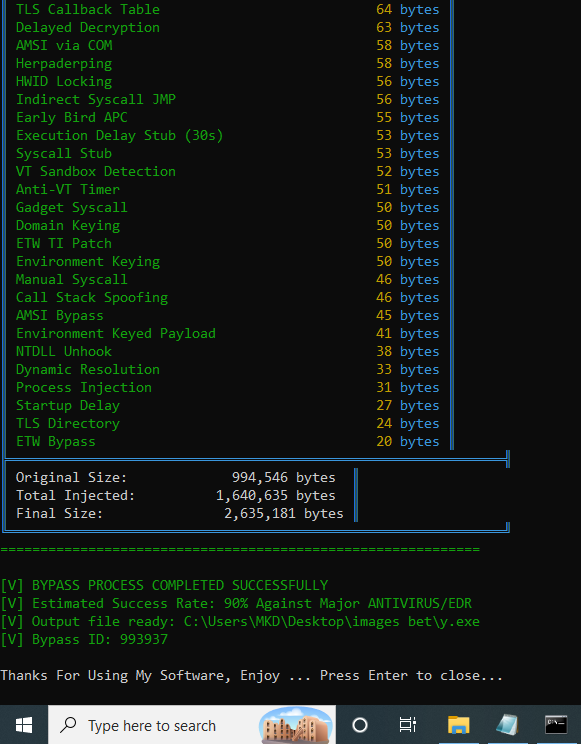Click the 'TLS Callback Table' list entry

(x=88, y=9)
